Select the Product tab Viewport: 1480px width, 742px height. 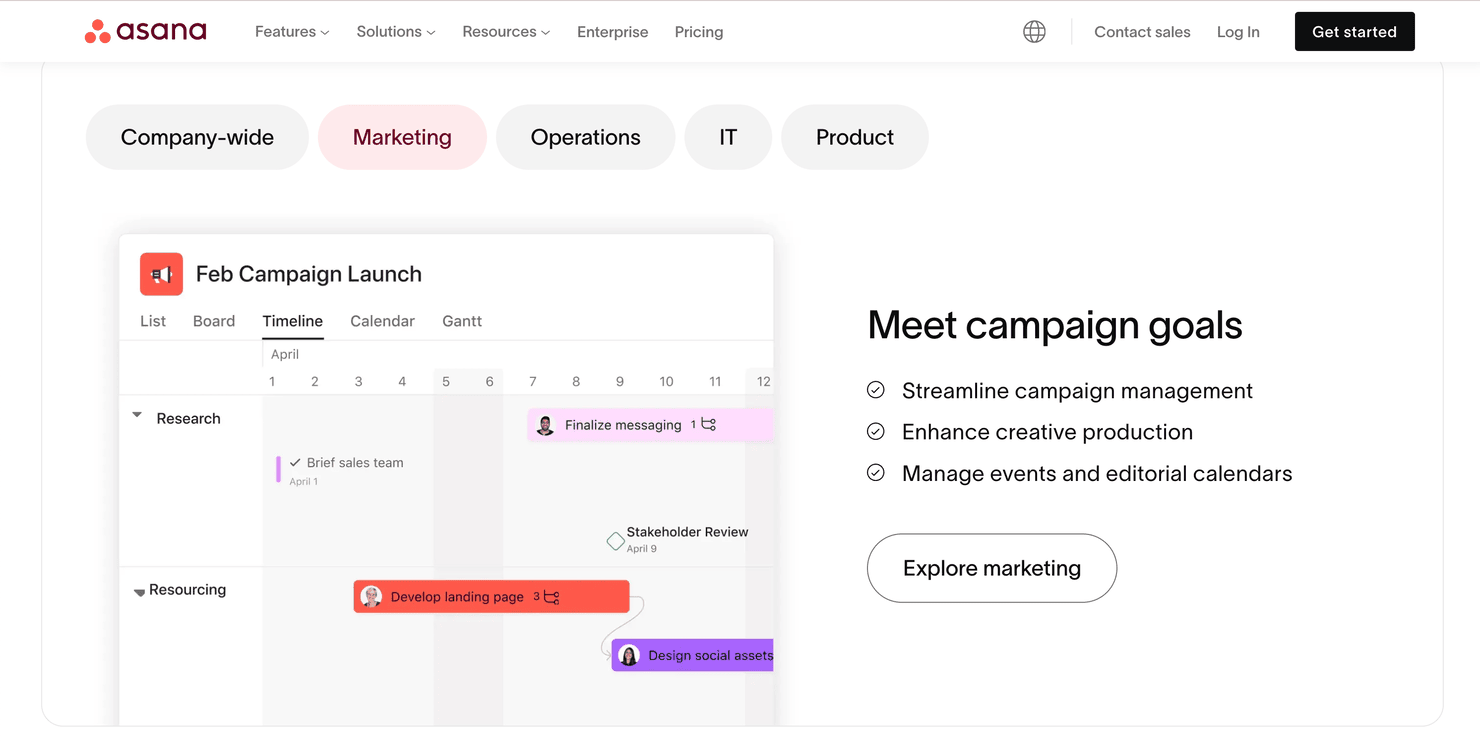[855, 137]
